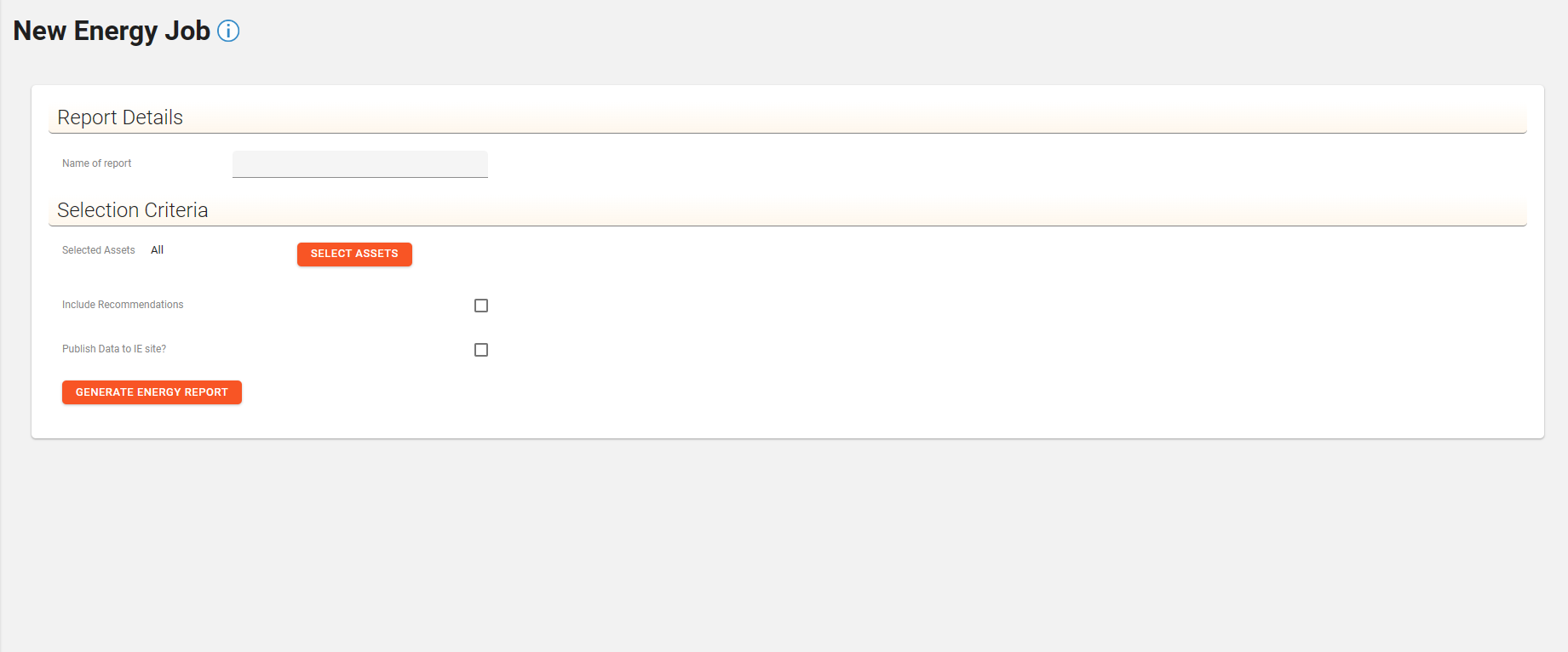The width and height of the screenshot is (1568, 652).
Task: Click the Selection Criteria section header
Action: click(132, 210)
